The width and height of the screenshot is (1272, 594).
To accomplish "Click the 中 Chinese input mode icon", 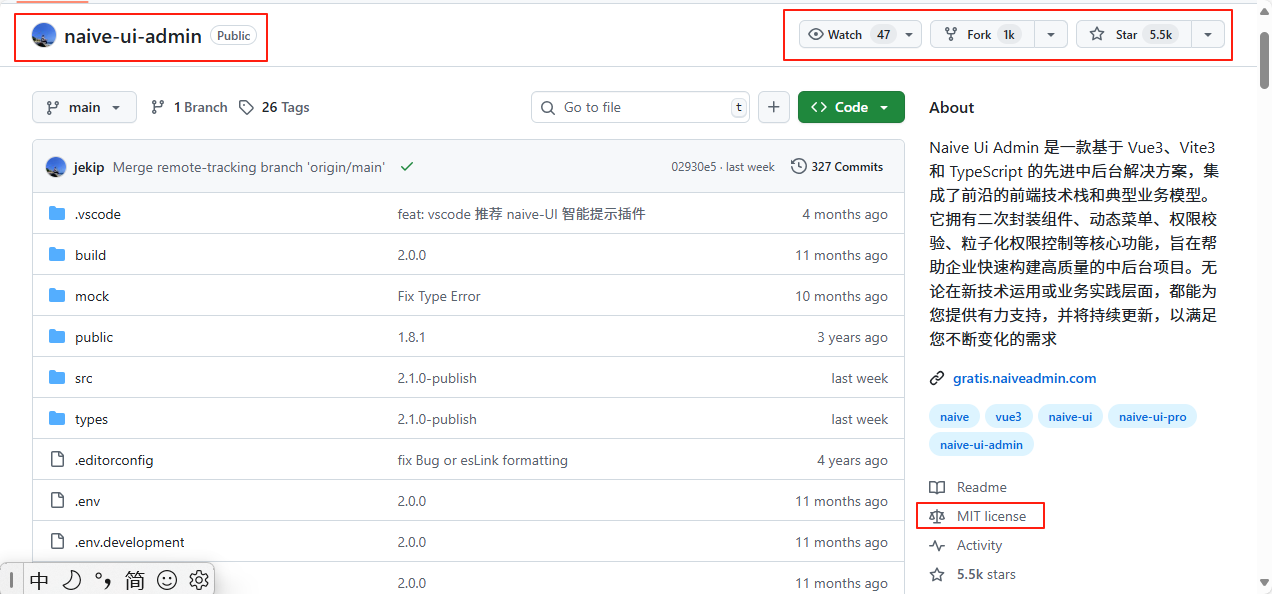I will (39, 580).
